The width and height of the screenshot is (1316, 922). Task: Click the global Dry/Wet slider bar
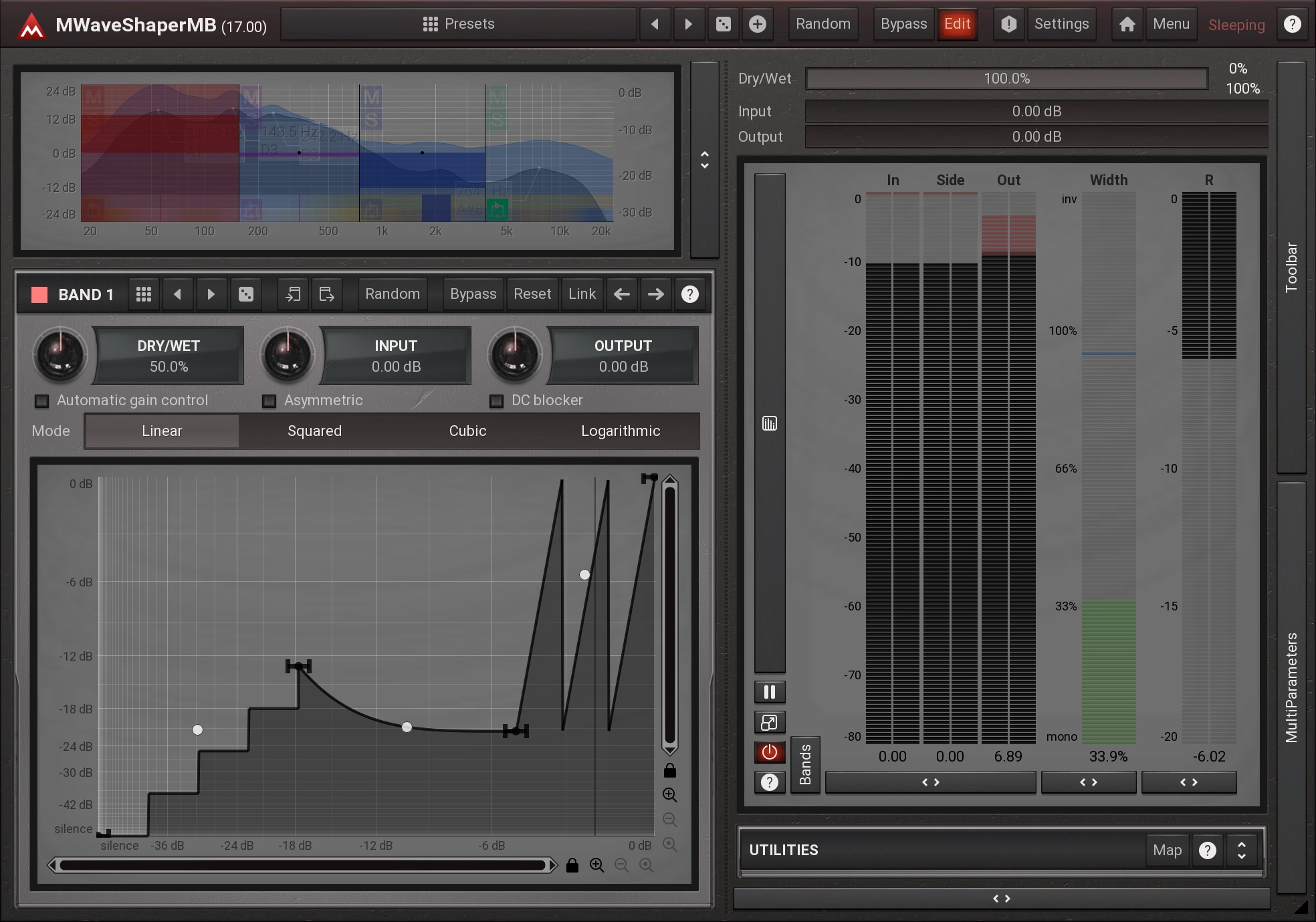[1006, 79]
